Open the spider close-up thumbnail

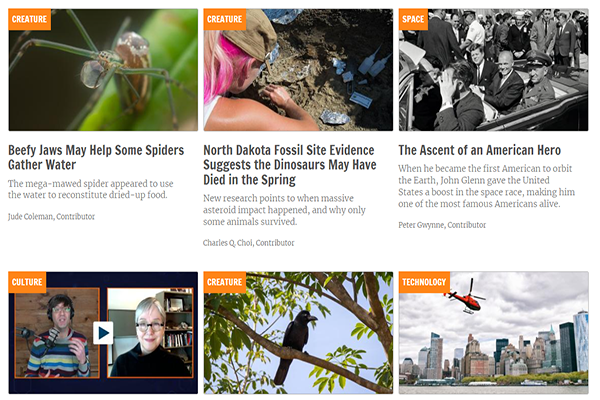click(103, 70)
